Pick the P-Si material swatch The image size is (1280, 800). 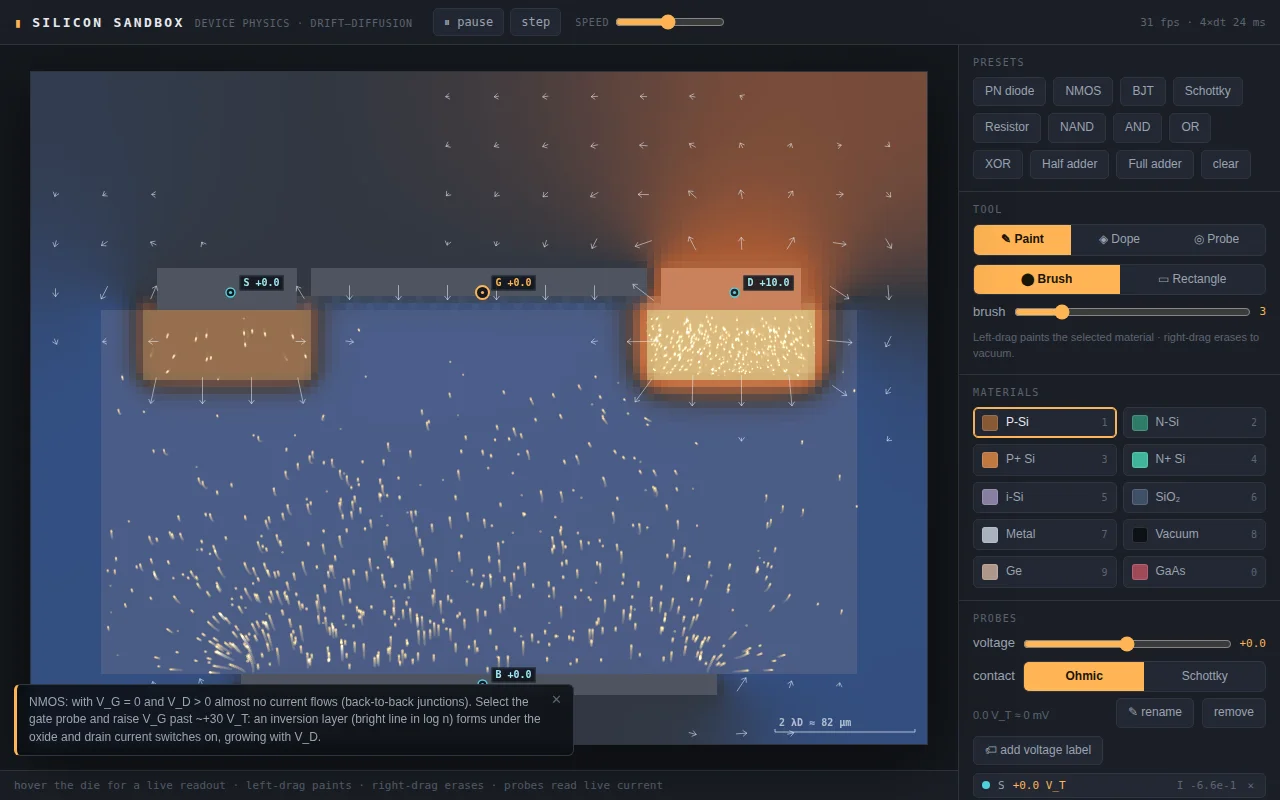coord(1044,422)
